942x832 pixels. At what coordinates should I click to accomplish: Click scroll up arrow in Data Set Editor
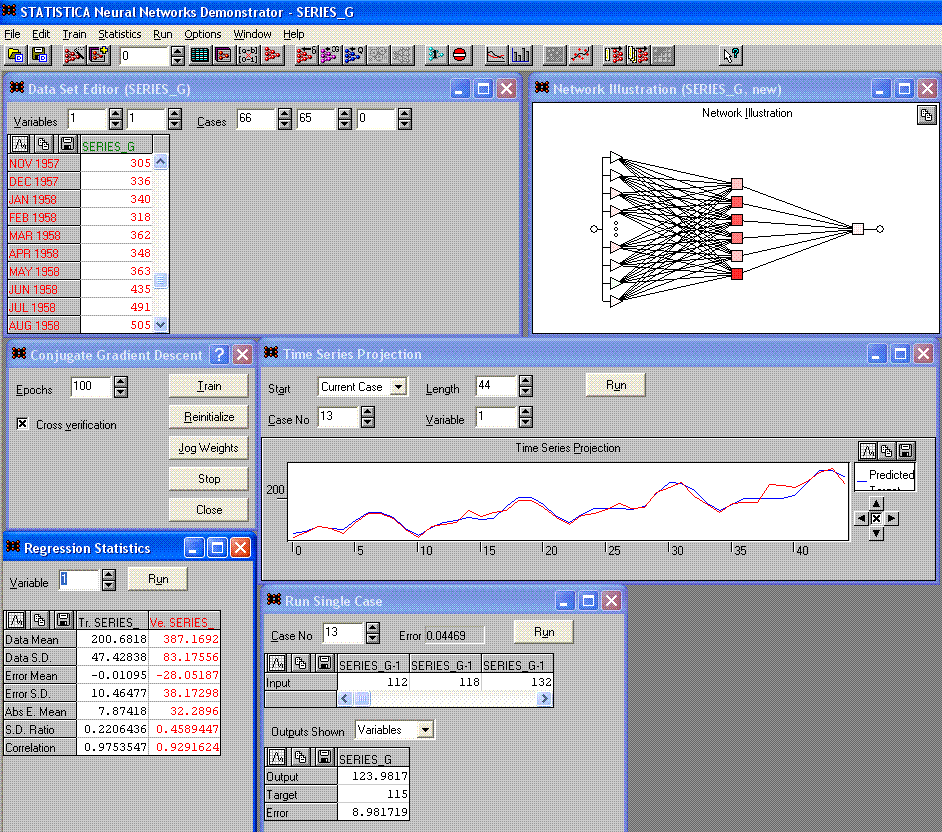tap(160, 162)
